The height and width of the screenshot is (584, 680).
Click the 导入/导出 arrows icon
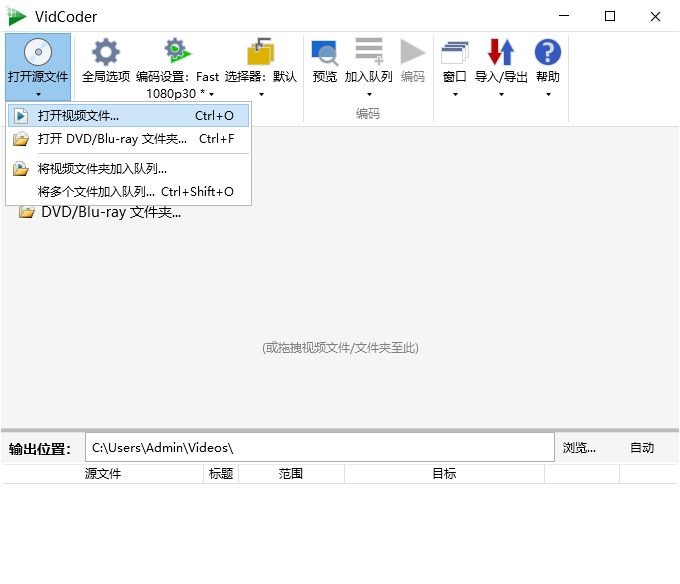point(501,52)
